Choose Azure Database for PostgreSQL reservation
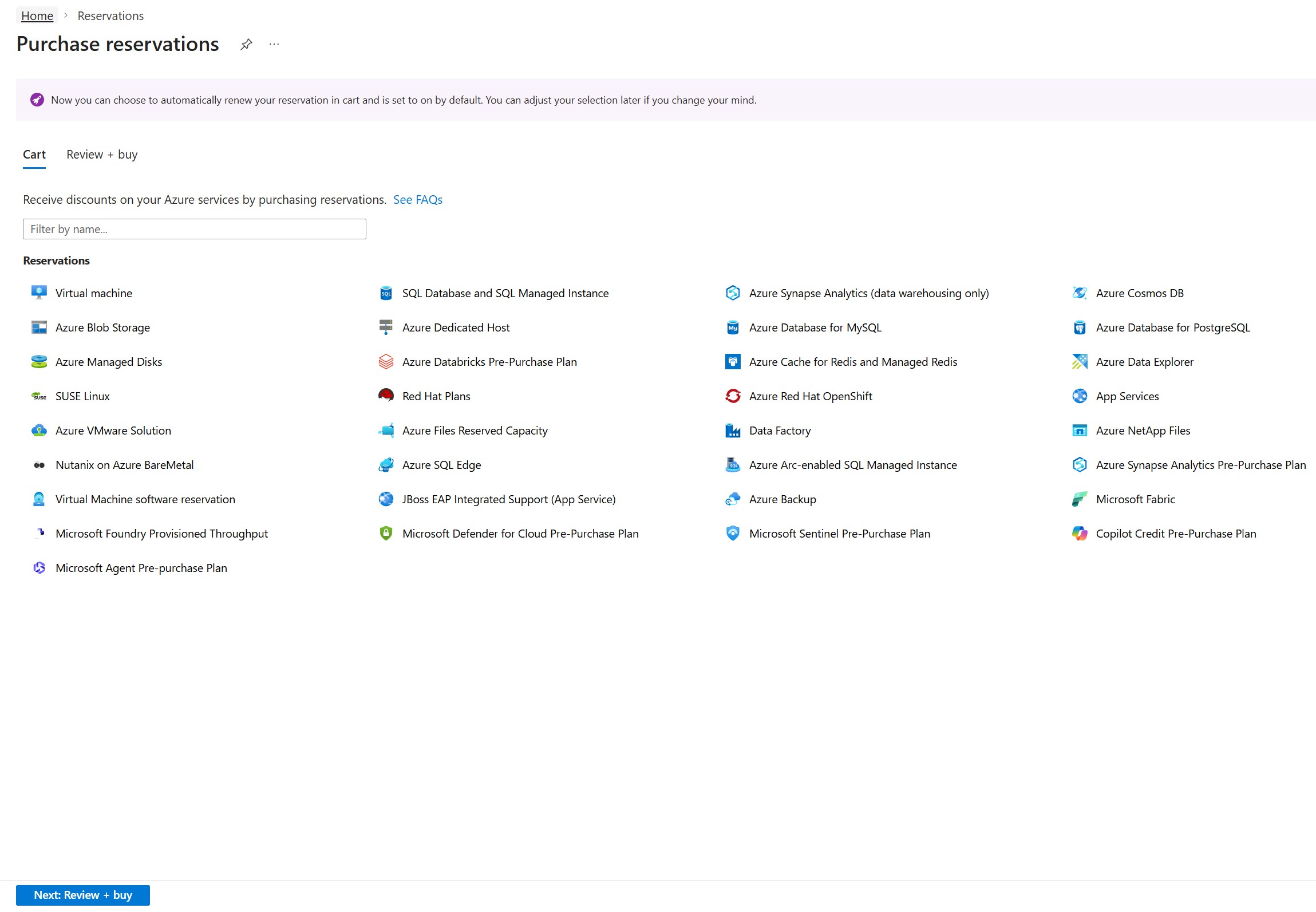 tap(1172, 327)
